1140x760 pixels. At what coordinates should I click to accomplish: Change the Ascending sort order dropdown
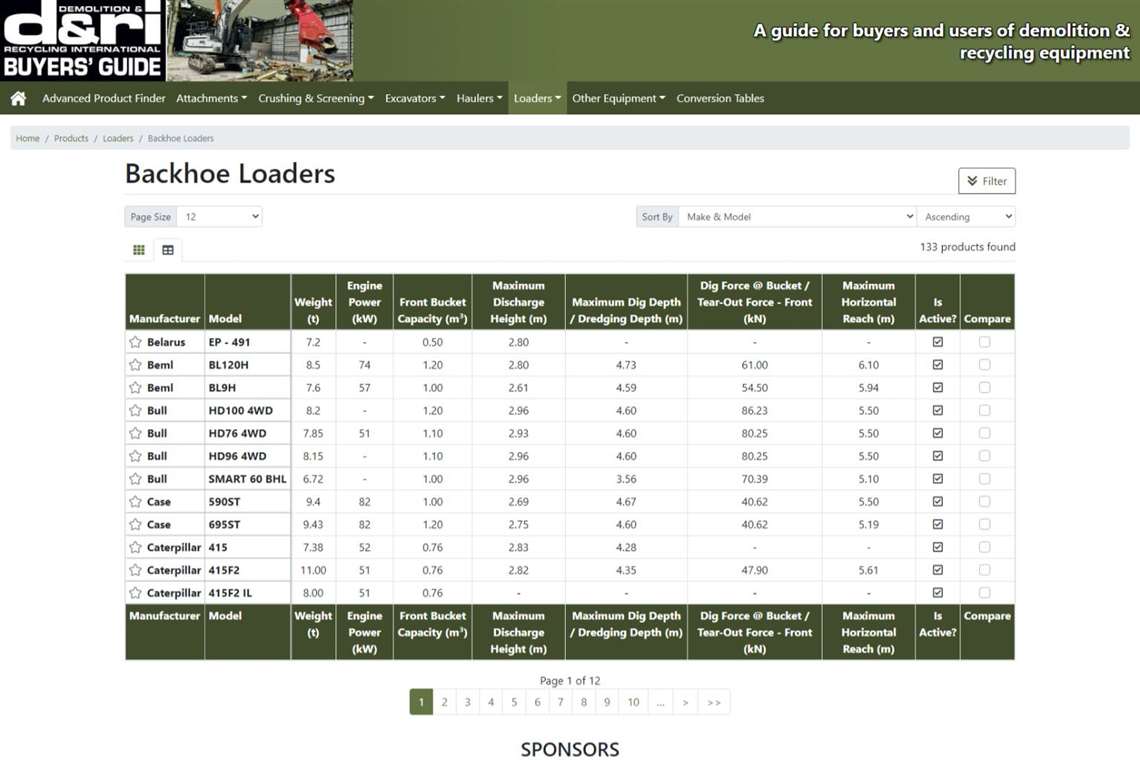point(966,217)
